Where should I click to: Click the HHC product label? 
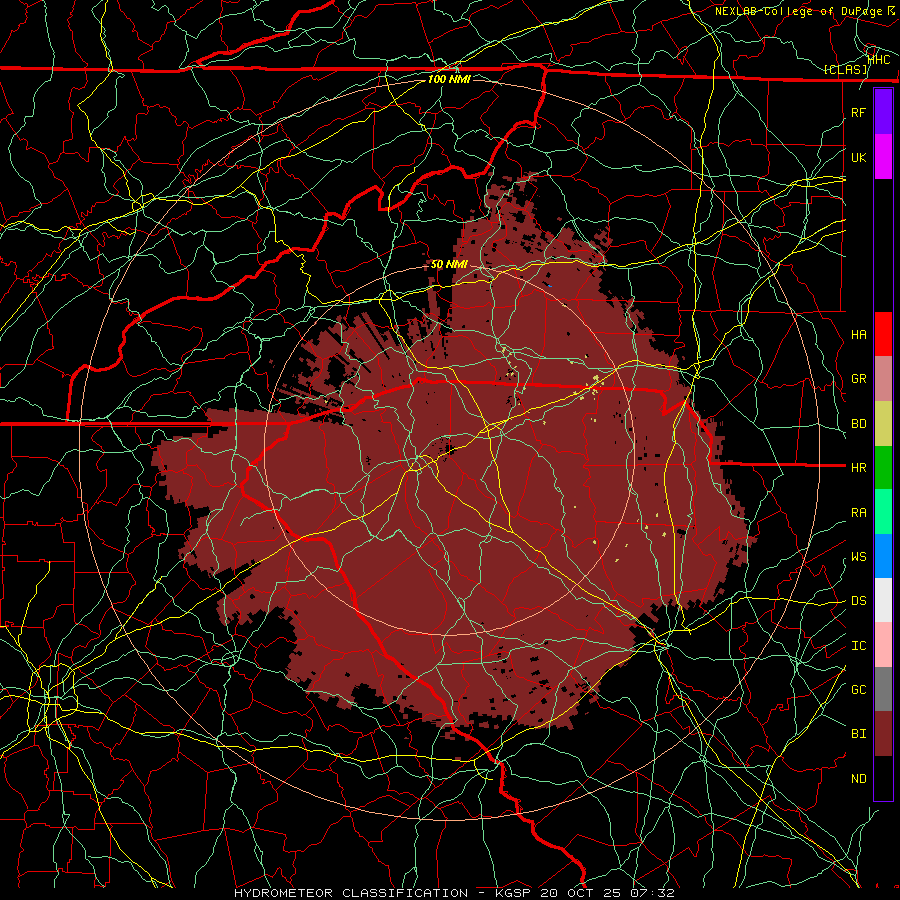pos(878,59)
